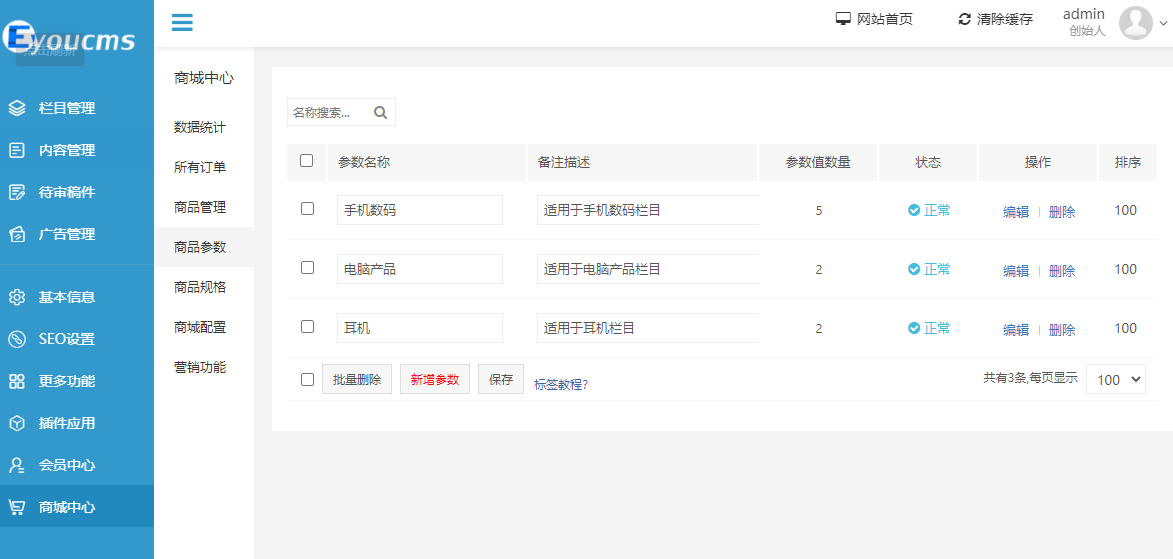The image size is (1173, 559).
Task: Click the 待审稿件 edit icon
Action: (x=17, y=192)
